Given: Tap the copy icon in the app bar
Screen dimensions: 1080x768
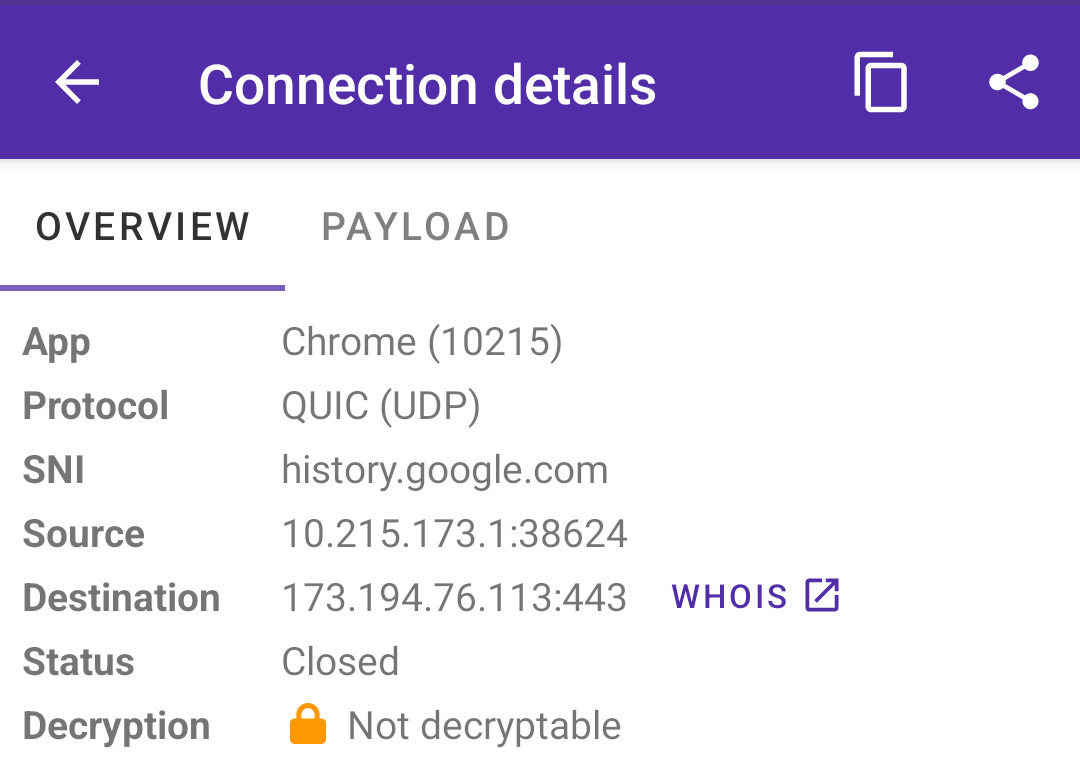Looking at the screenshot, I should click(880, 83).
